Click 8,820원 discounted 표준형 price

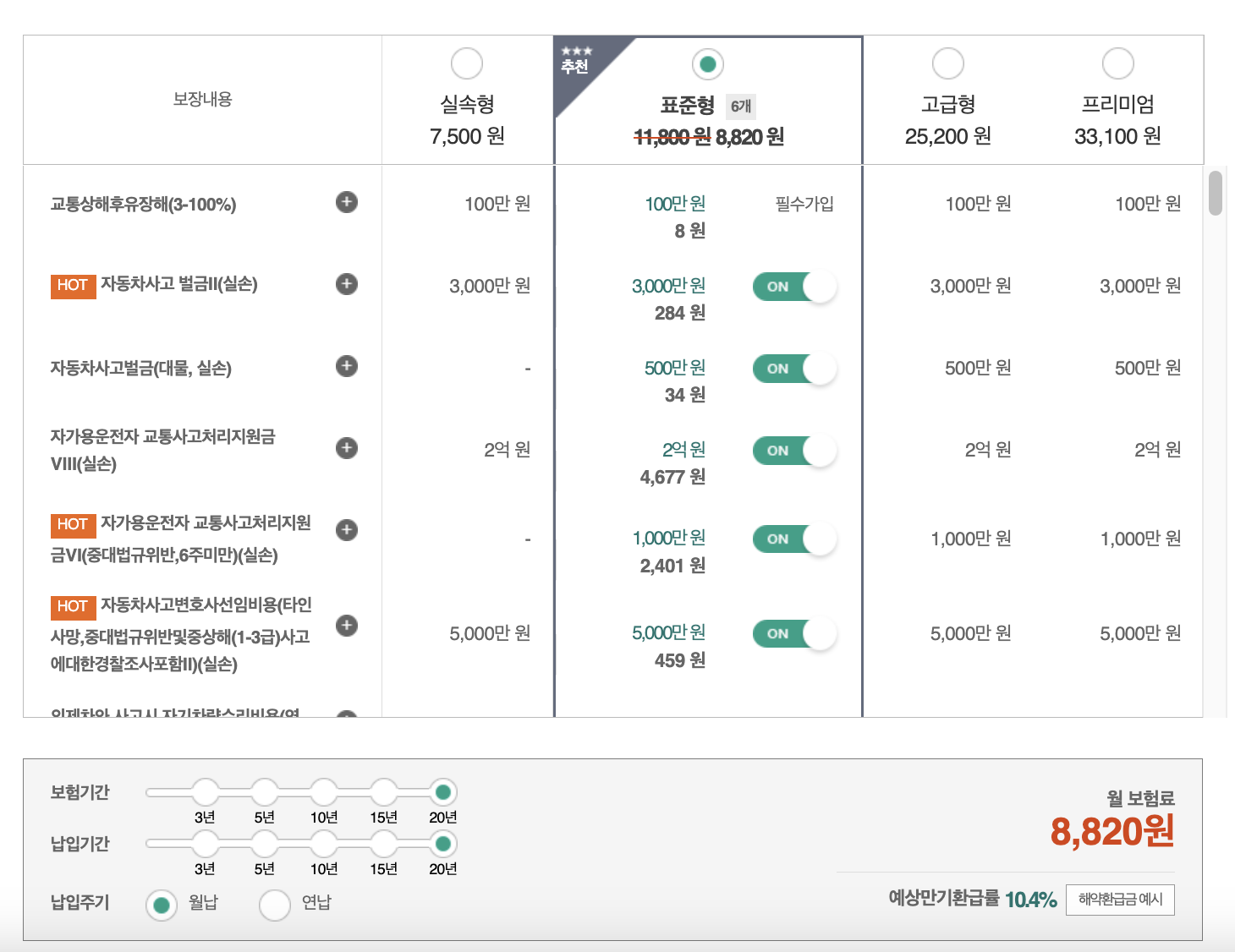click(x=750, y=137)
